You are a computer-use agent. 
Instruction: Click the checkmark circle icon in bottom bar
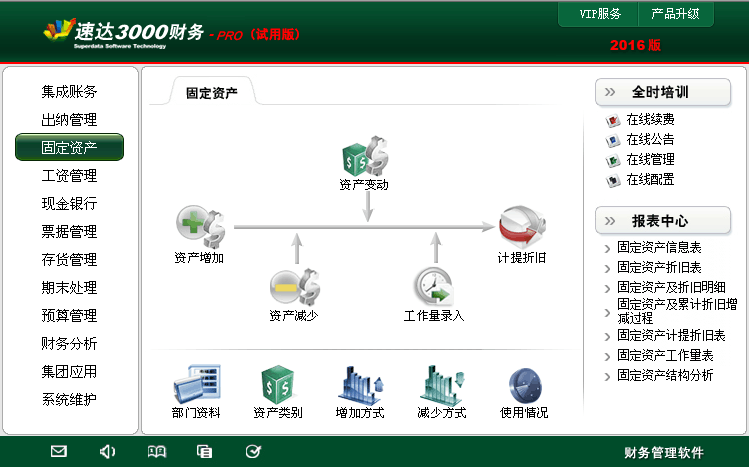(253, 451)
